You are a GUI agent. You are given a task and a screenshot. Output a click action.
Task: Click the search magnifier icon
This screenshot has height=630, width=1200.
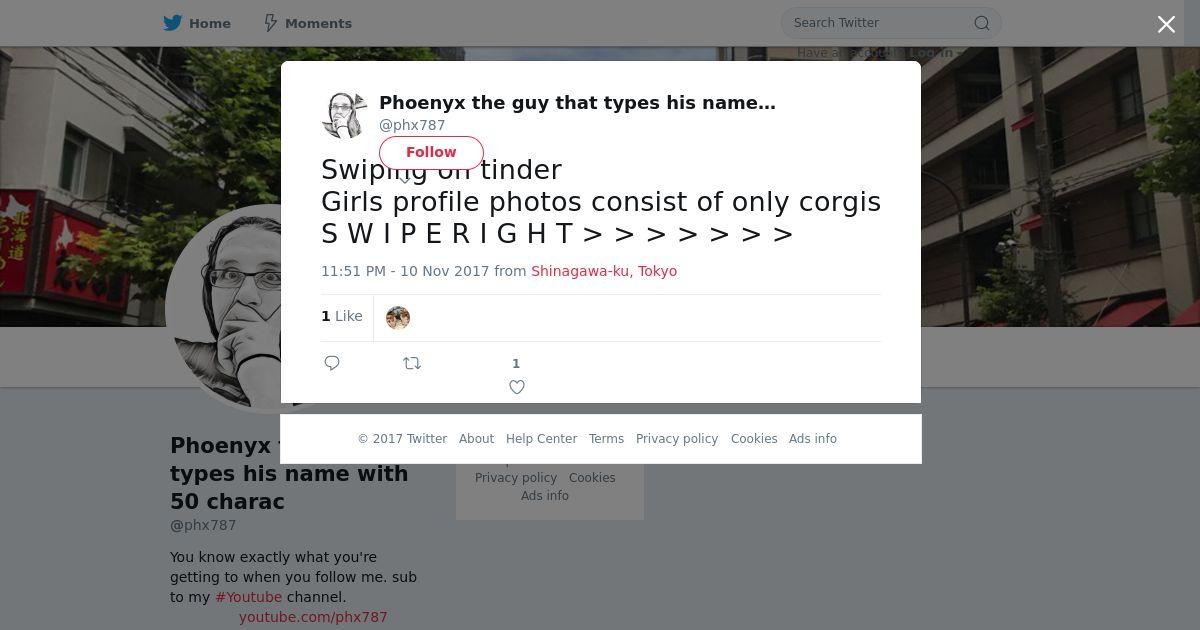pyautogui.click(x=981, y=23)
